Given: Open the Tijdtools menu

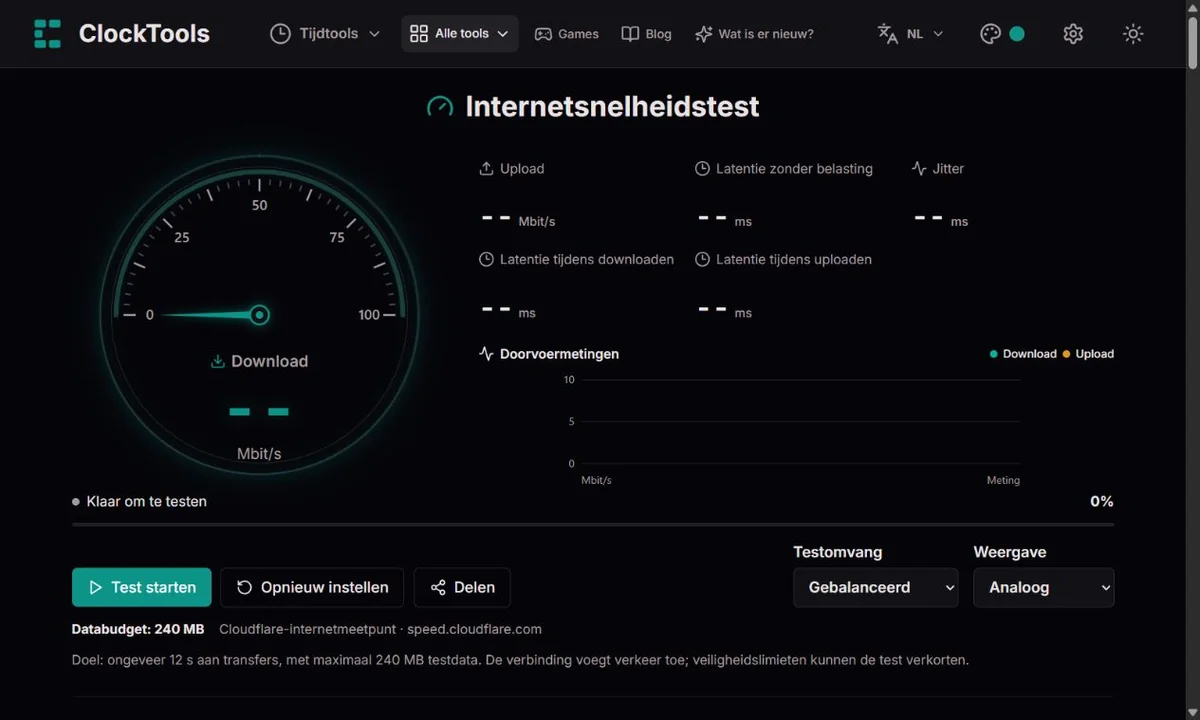Looking at the screenshot, I should [x=325, y=33].
